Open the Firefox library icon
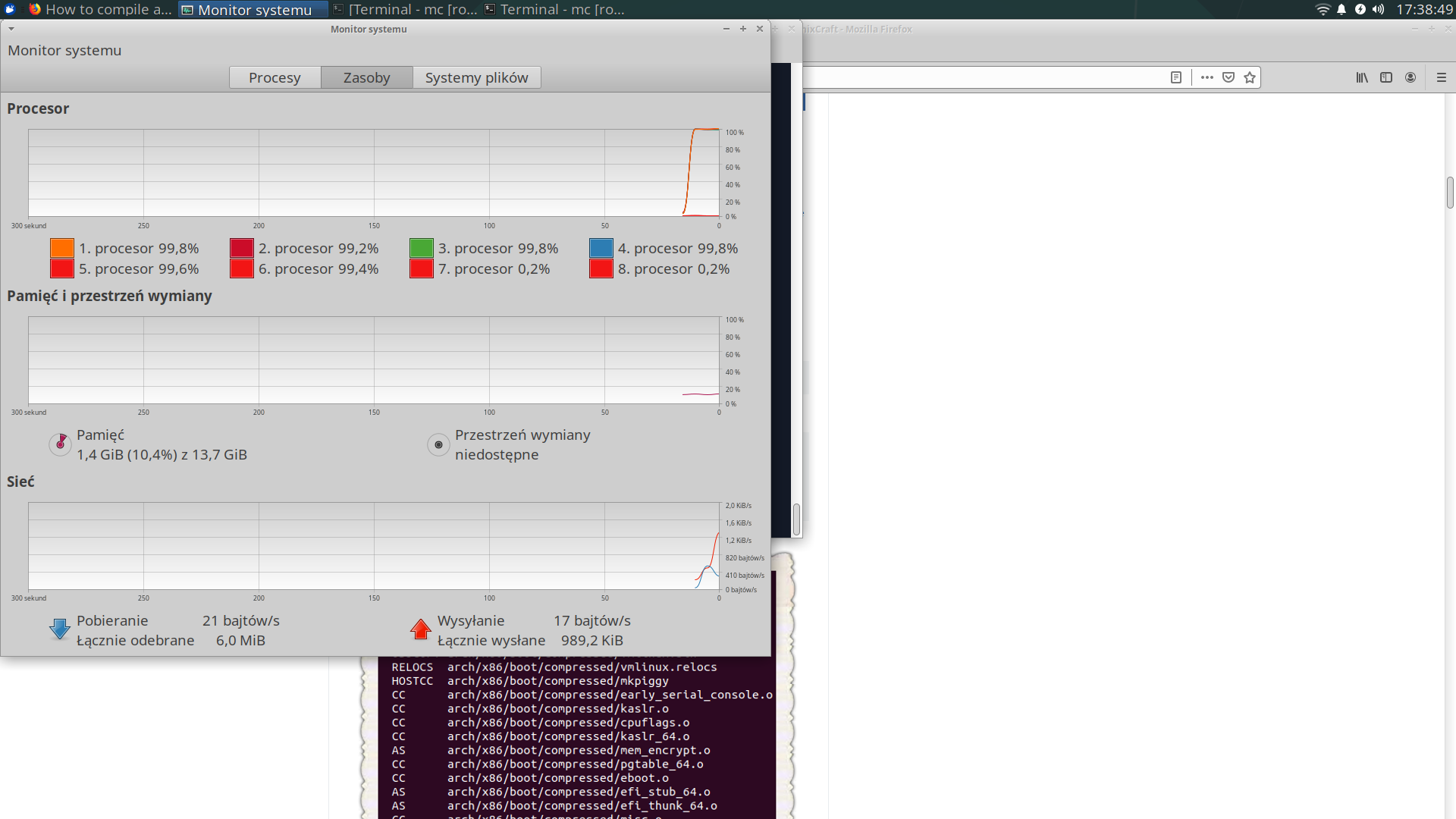Screen dimensions: 1456x819 (1362, 77)
